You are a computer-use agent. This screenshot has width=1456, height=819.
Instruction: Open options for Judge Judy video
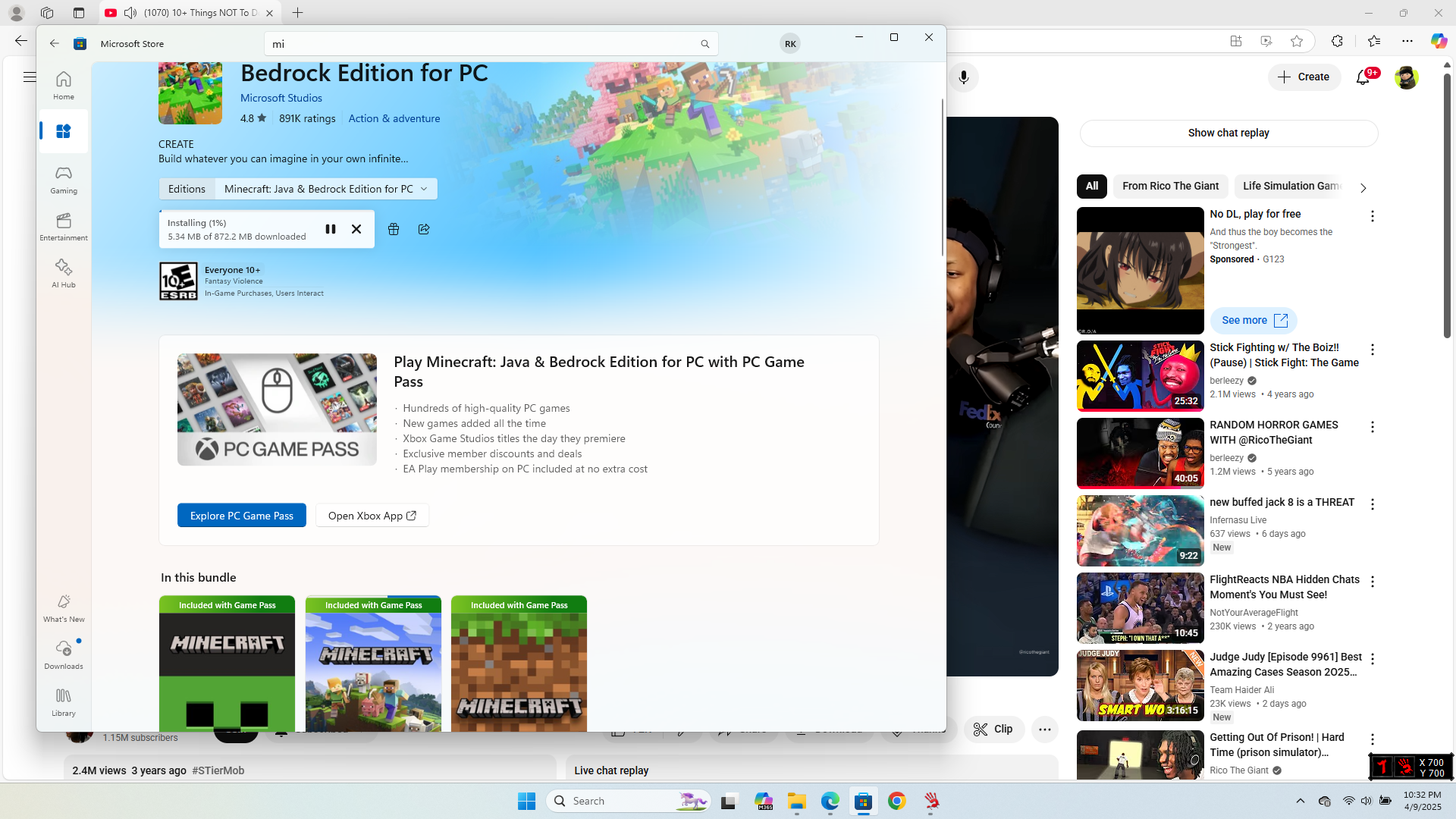point(1372,659)
